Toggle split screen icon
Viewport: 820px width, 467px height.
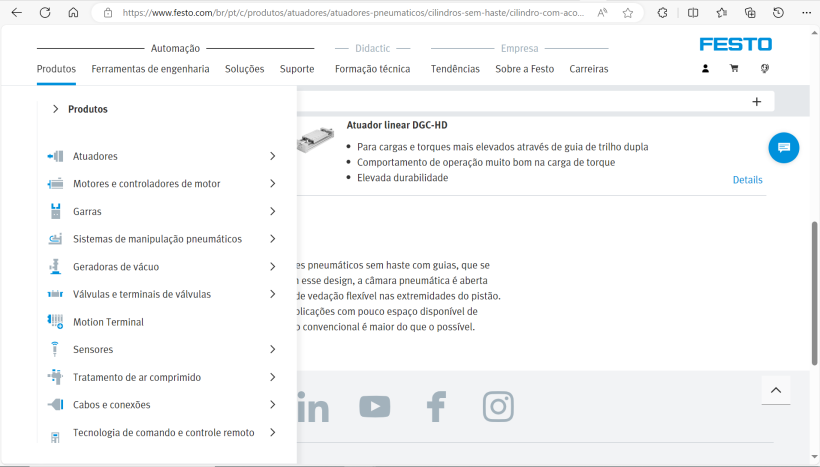[693, 13]
